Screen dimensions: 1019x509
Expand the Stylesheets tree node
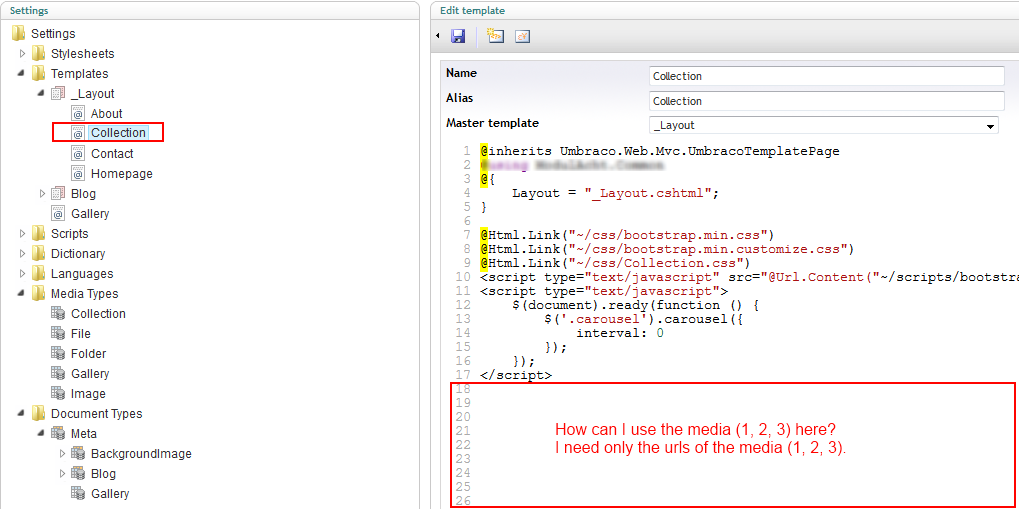tap(23, 53)
